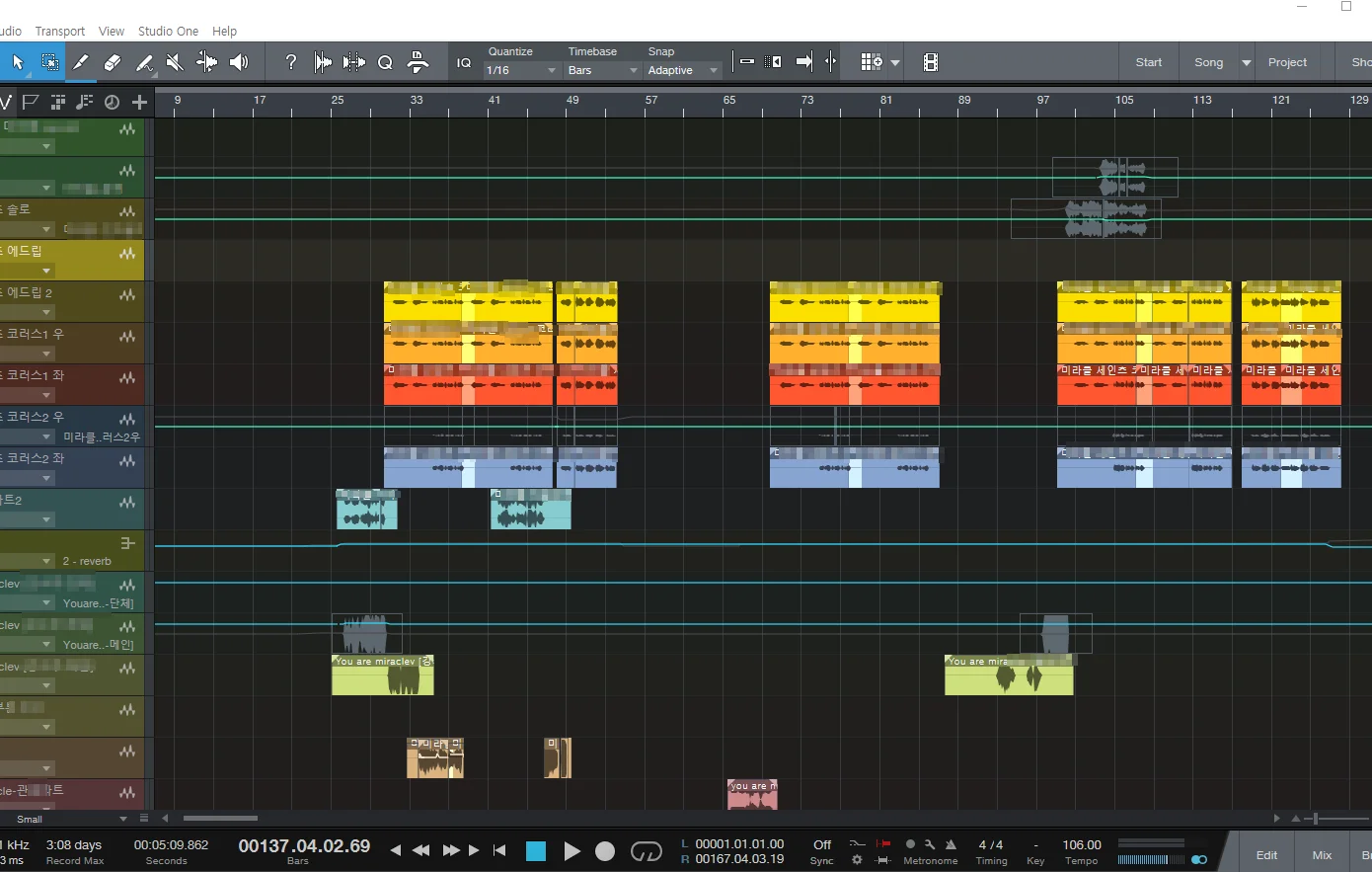1372x872 pixels.
Task: Select the Arrow tool
Action: (18, 62)
